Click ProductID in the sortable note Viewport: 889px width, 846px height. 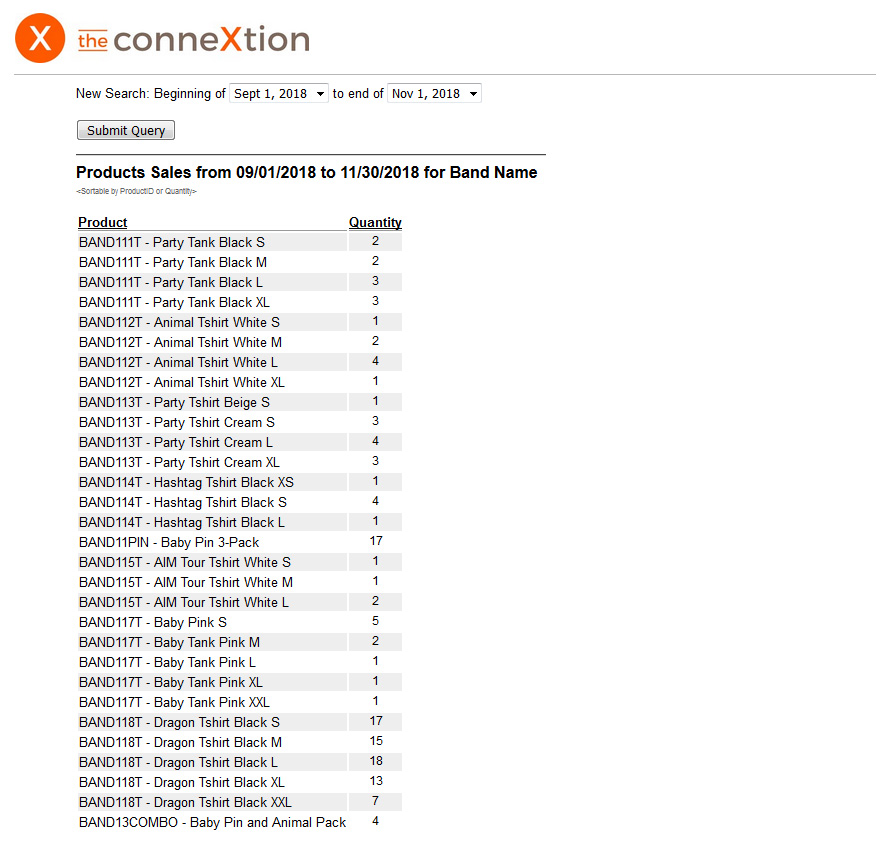137,191
